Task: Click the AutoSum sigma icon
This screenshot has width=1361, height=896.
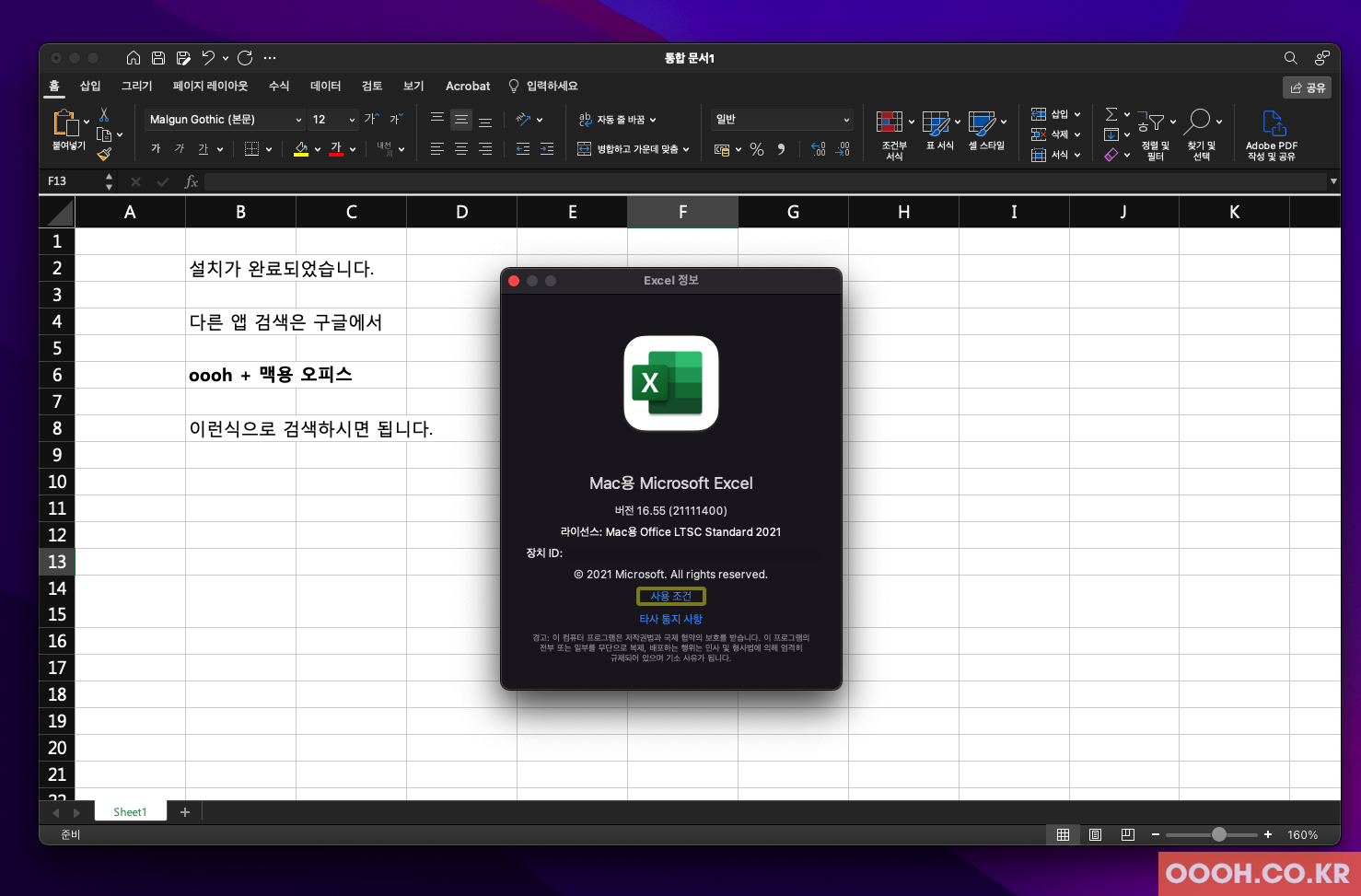Action: (1111, 114)
